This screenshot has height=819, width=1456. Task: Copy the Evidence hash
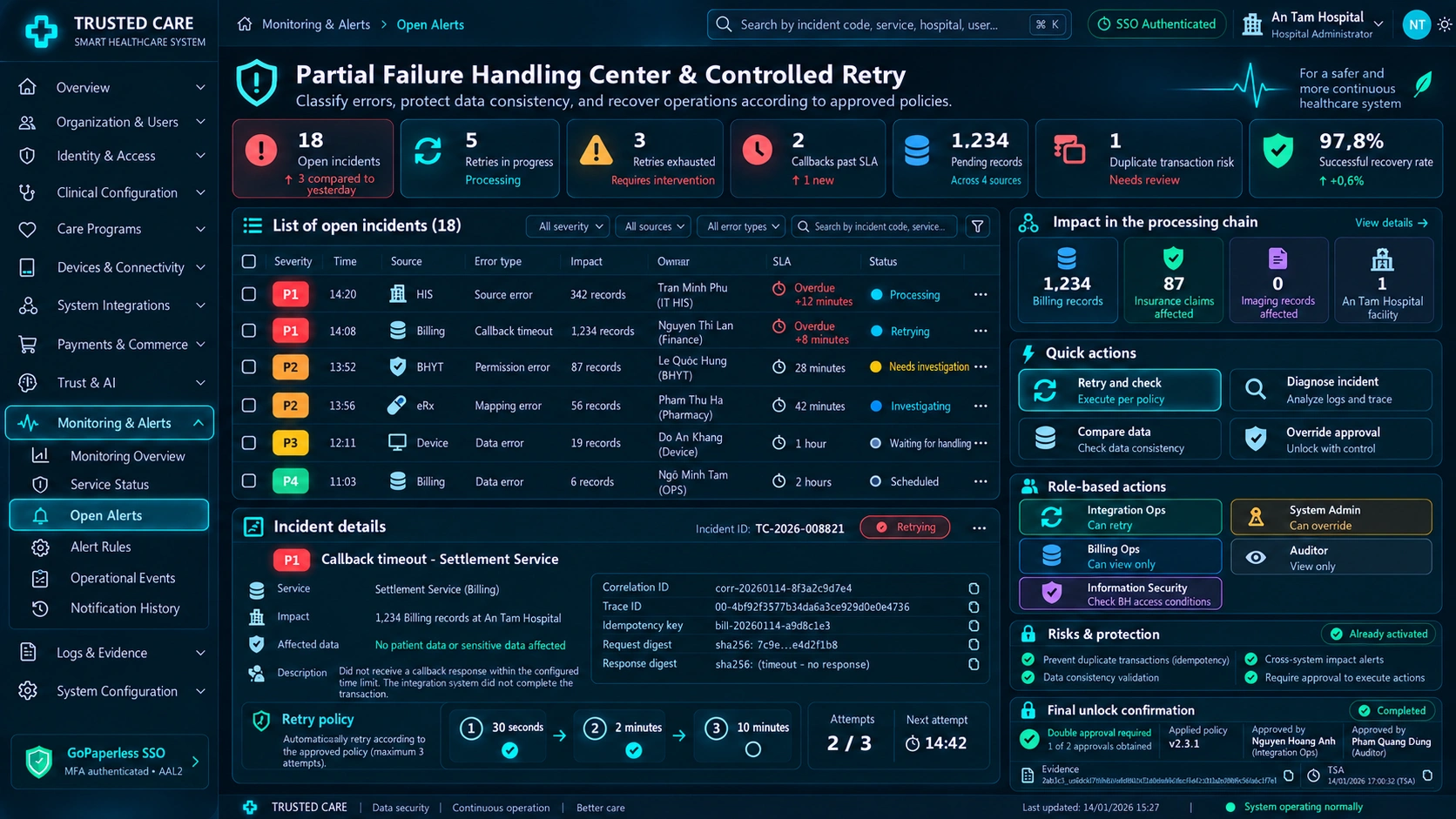[x=1288, y=775]
